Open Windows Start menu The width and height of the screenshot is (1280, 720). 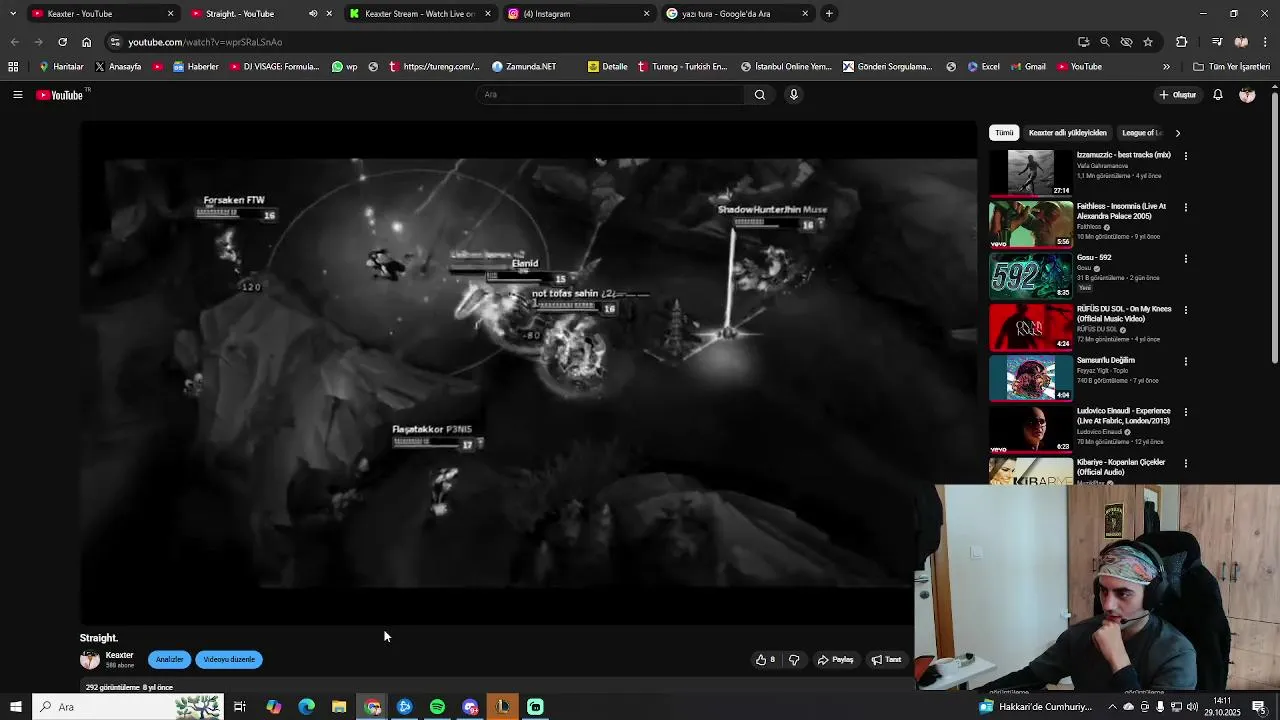point(17,707)
